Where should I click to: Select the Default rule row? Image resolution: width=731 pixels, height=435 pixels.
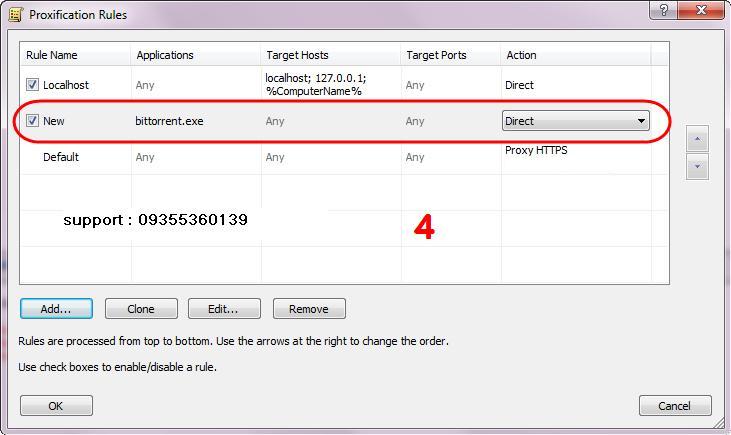345,157
